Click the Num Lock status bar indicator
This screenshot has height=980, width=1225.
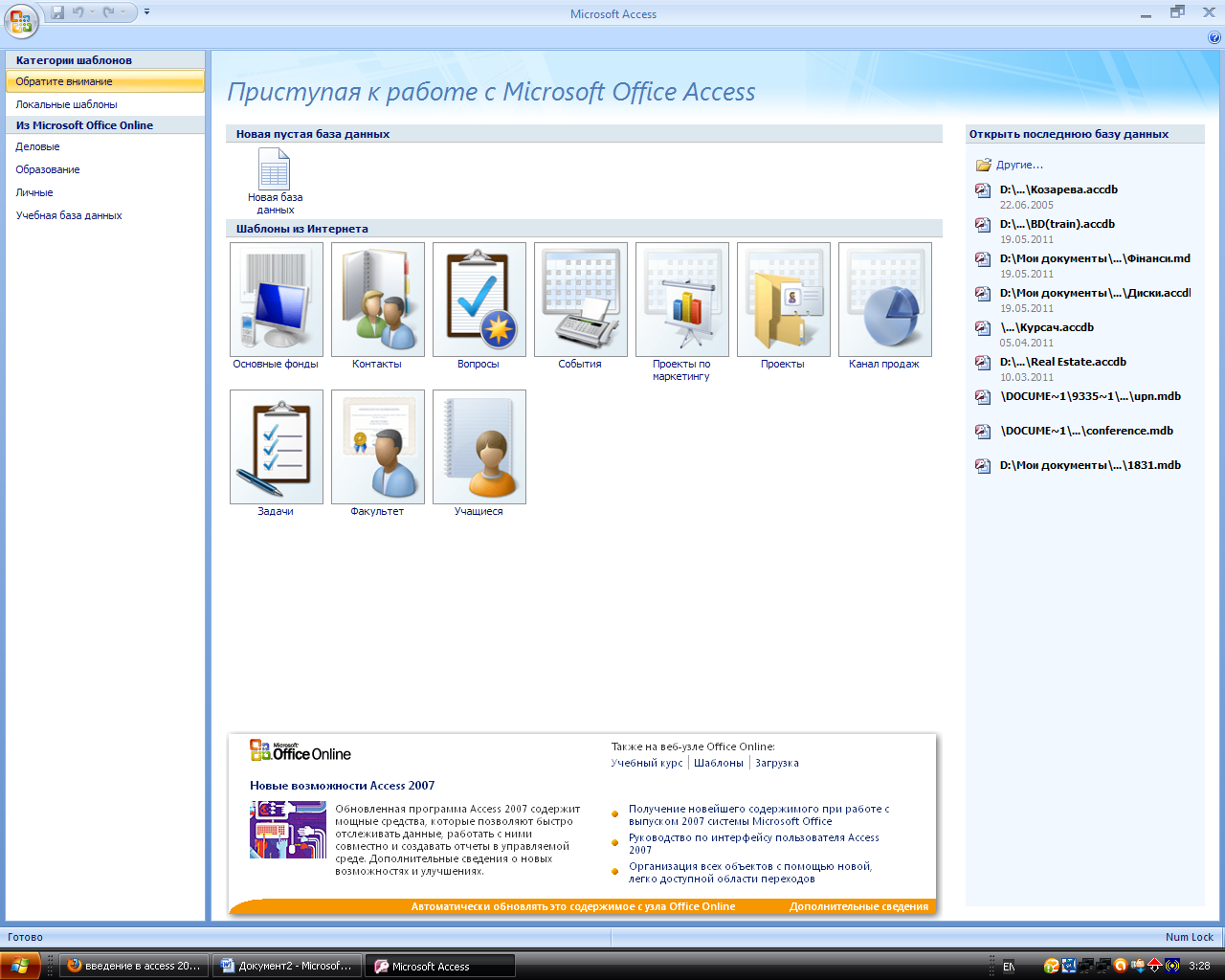(x=1190, y=937)
